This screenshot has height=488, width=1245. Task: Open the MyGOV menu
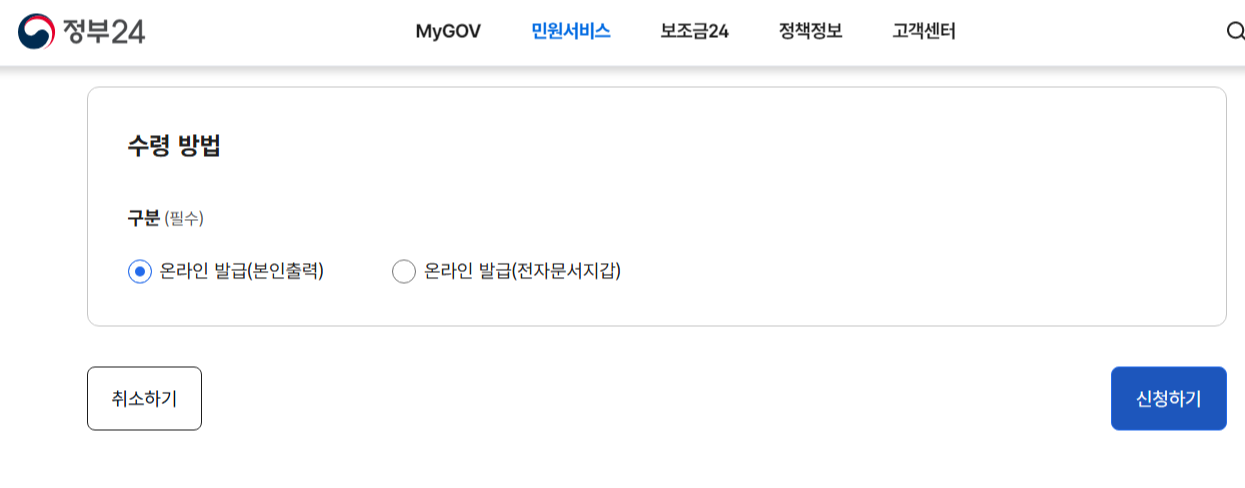coord(448,31)
